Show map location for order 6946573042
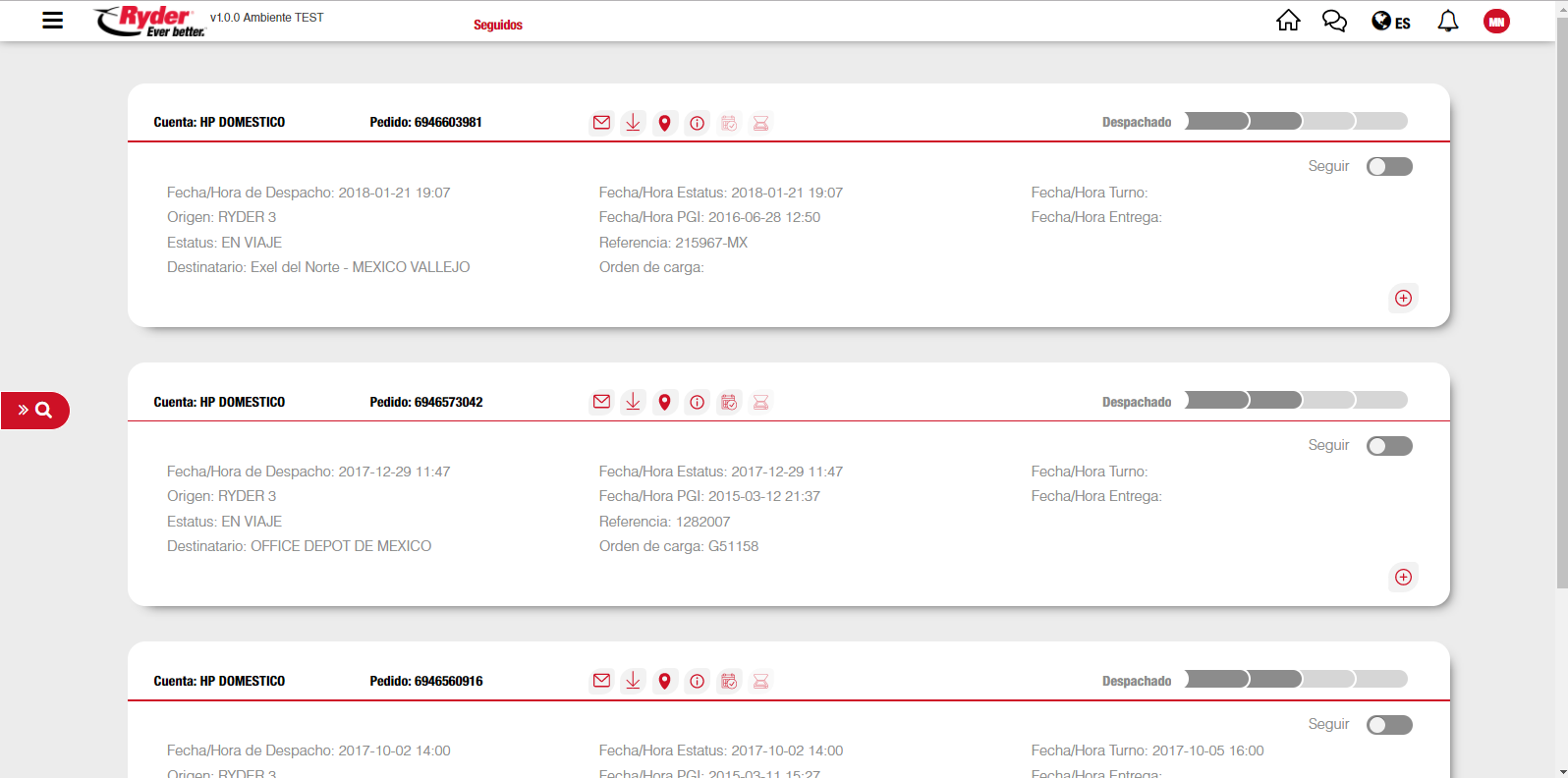Image resolution: width=1568 pixels, height=778 pixels. 665,402
